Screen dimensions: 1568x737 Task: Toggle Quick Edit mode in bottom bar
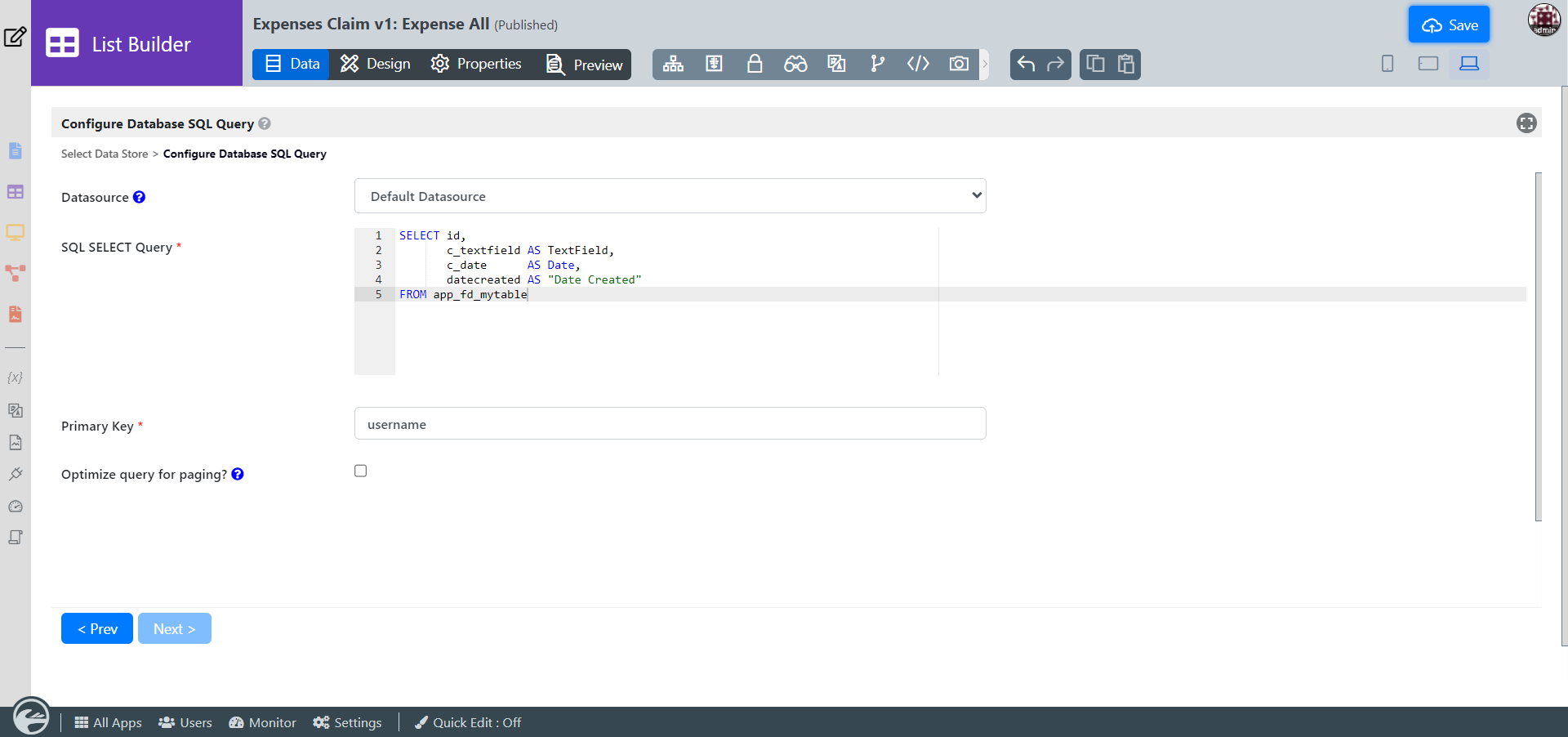[468, 722]
